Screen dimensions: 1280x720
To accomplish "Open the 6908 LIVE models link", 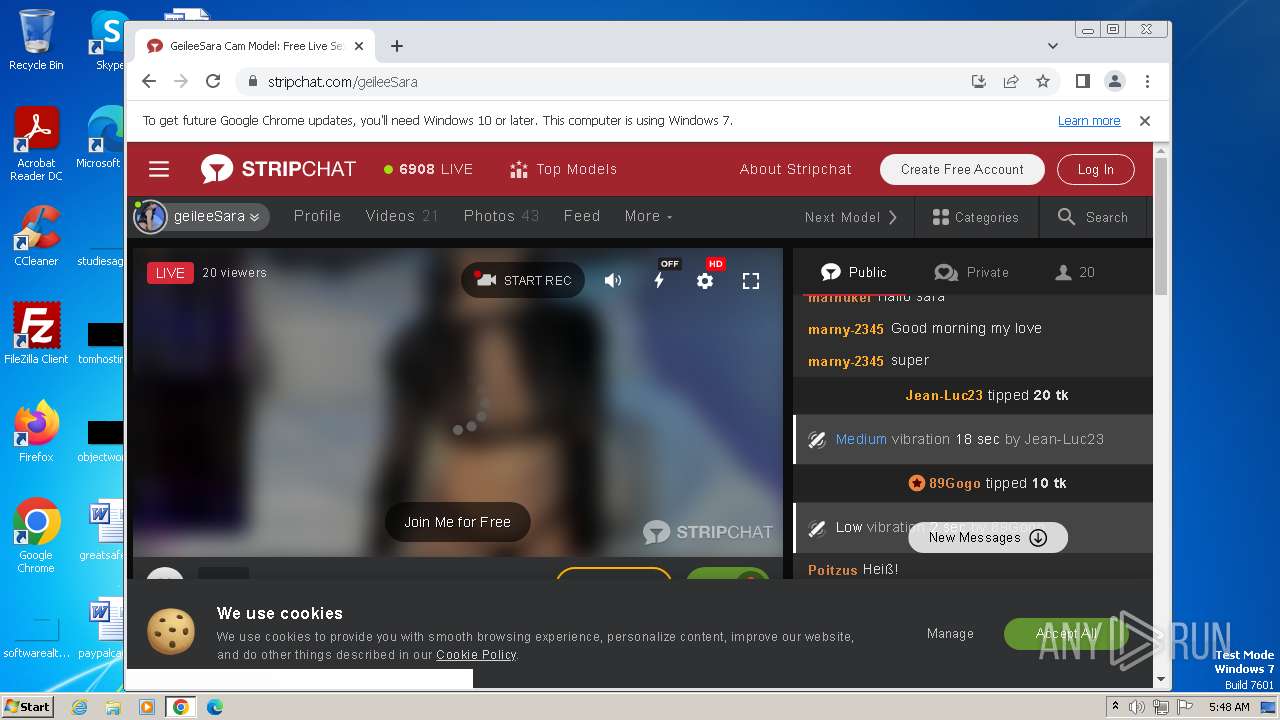I will pyautogui.click(x=428, y=169).
